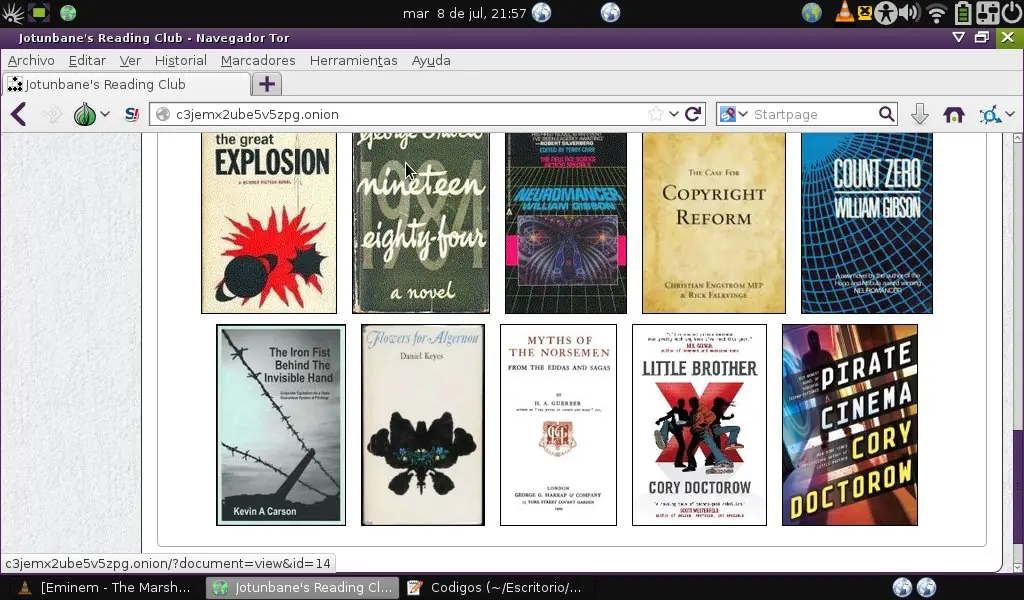Click the NoScript S! icon
1024x600 pixels.
[132, 114]
